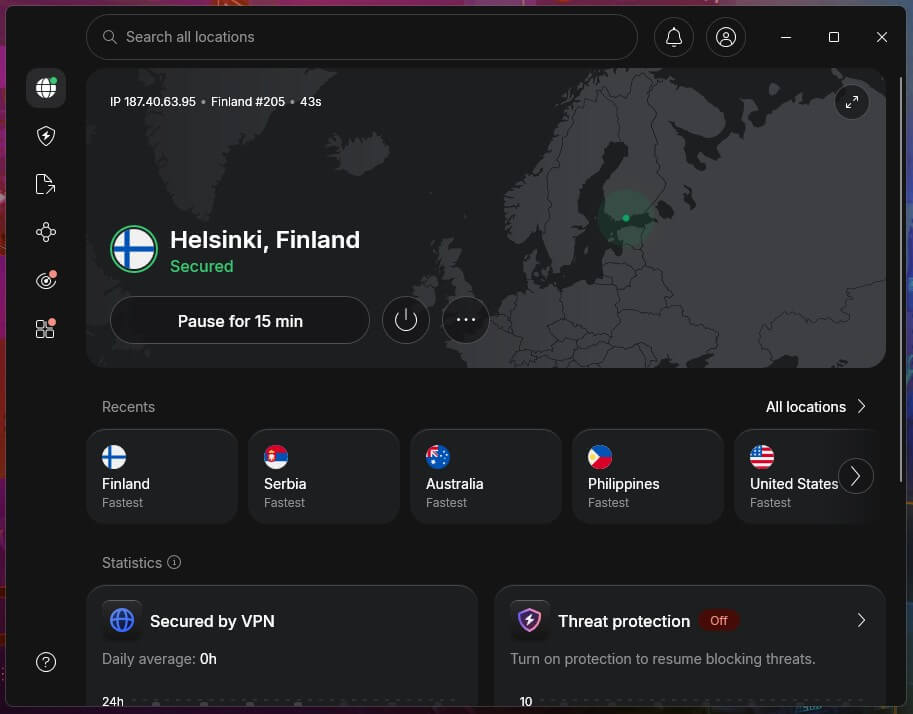Open the three-dots more options button
Screen dimensions: 913x714
click(465, 320)
